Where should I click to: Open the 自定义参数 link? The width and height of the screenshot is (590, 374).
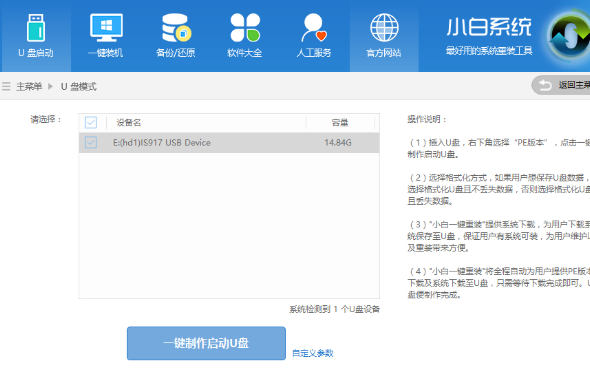313,353
